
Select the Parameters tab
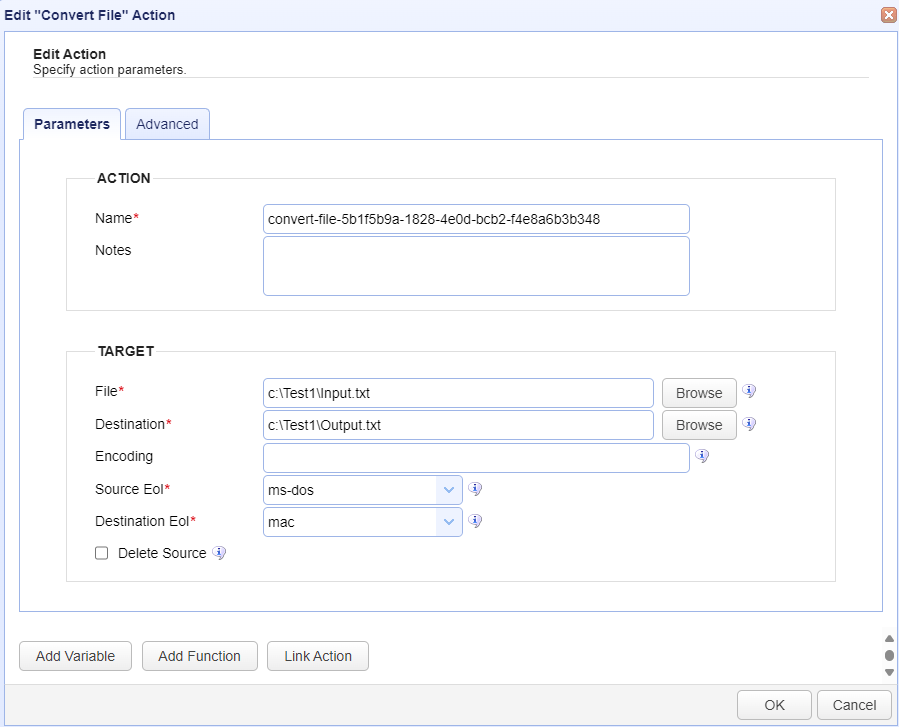[x=72, y=124]
